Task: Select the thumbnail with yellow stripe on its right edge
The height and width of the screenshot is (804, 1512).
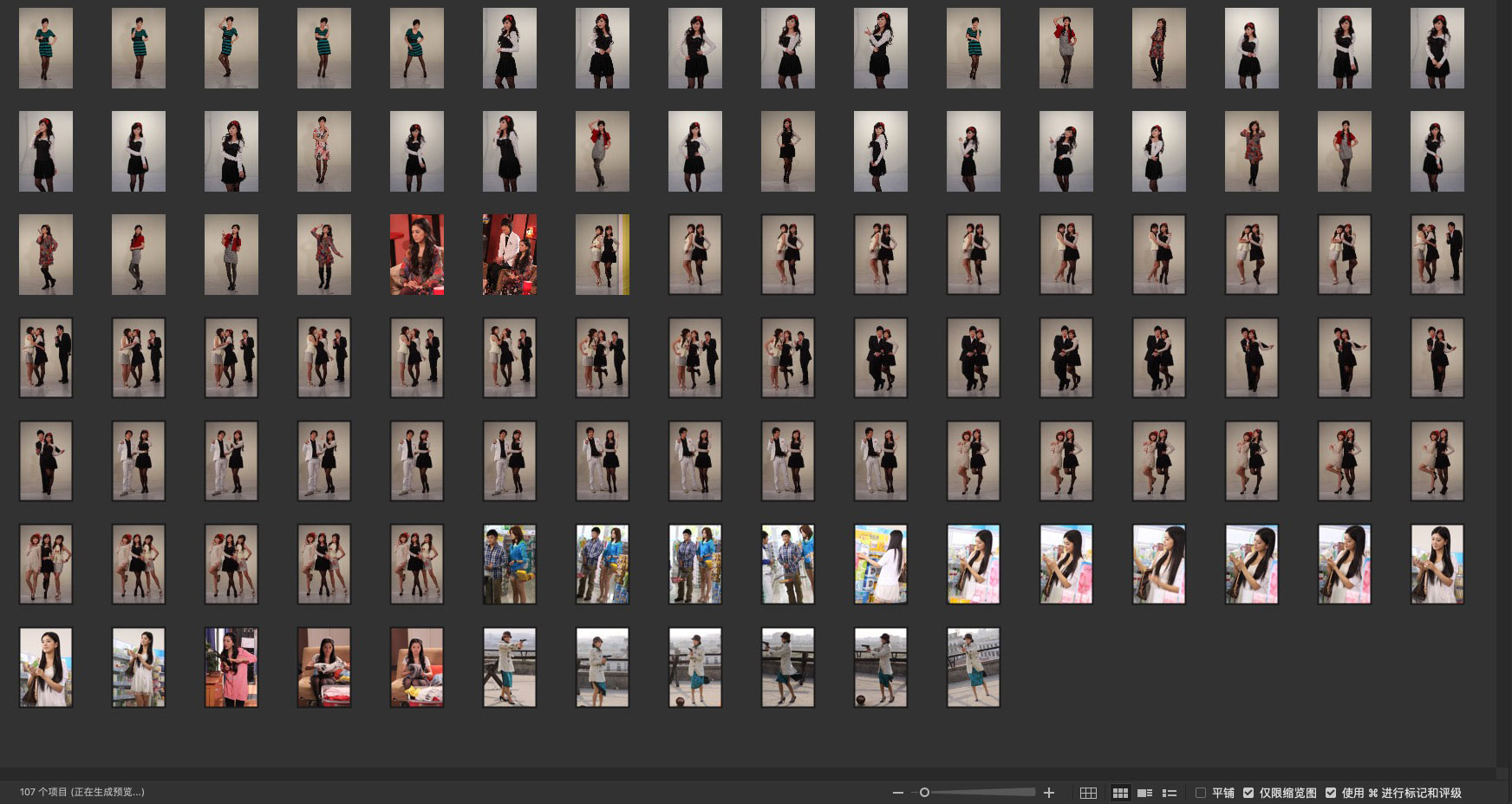Action: coord(603,254)
